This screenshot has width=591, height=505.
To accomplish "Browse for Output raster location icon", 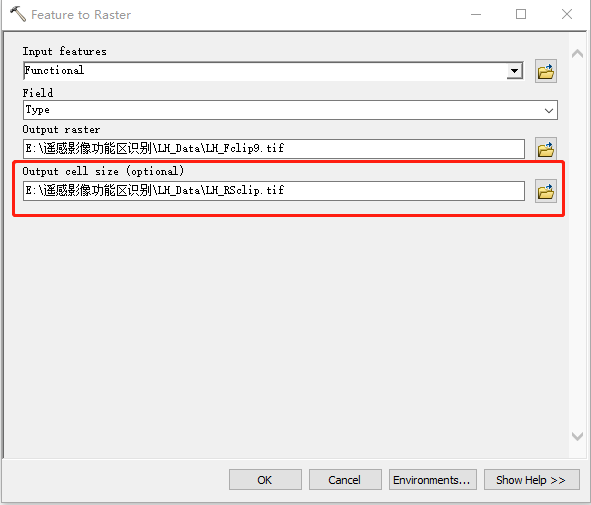I will [x=546, y=149].
